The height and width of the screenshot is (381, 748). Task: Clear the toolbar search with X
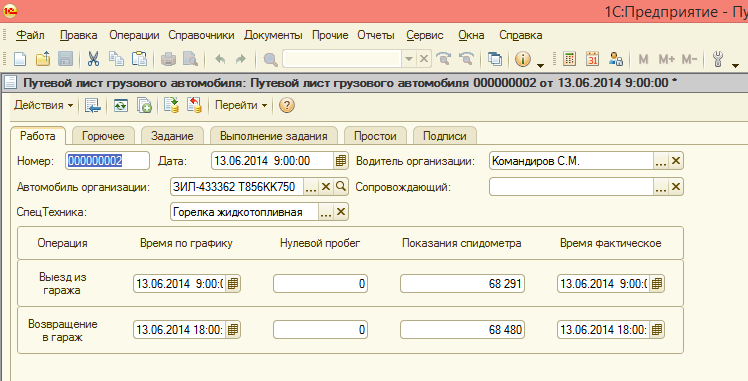(424, 59)
